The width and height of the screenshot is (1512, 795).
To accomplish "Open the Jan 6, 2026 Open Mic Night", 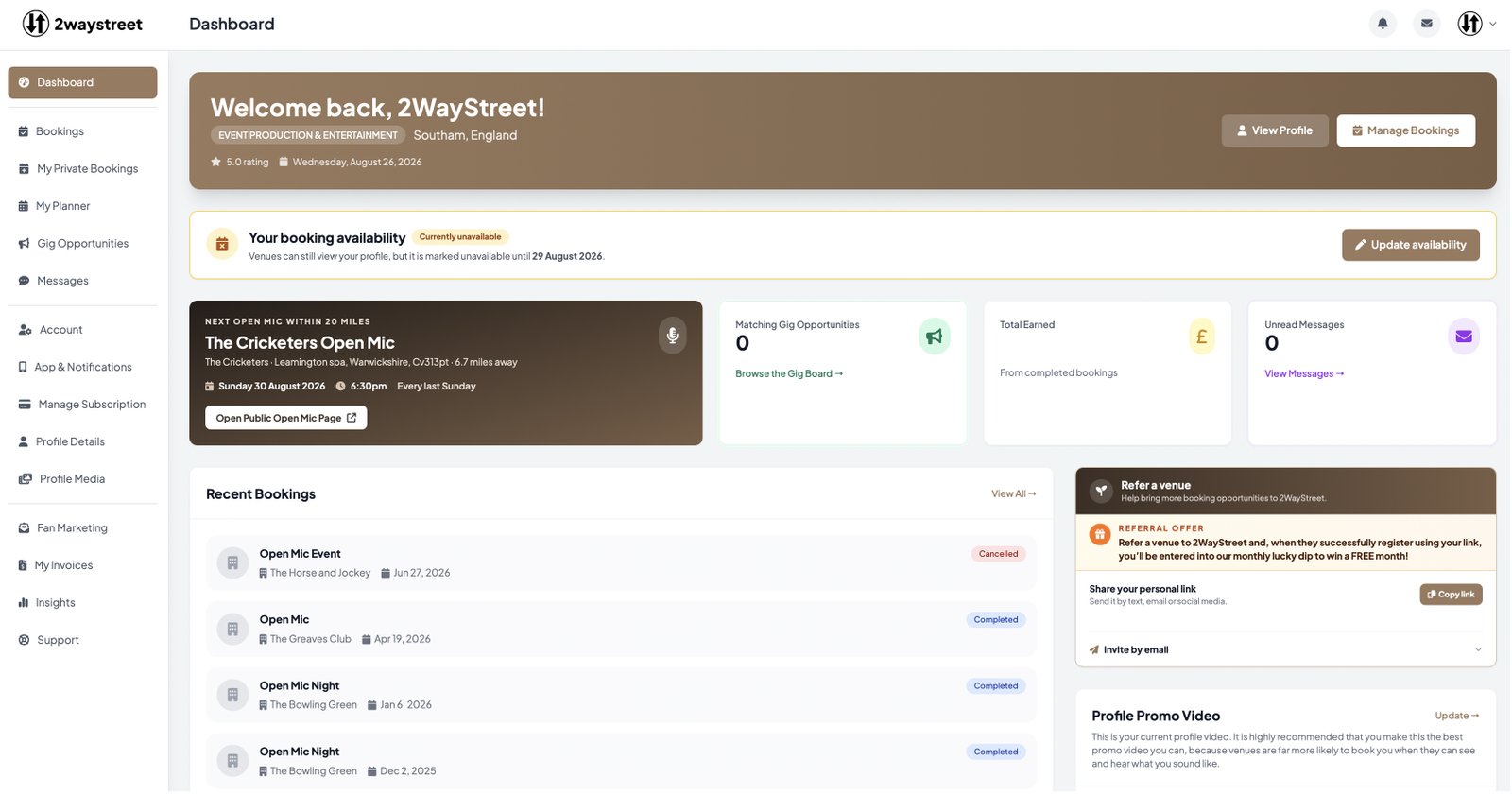I will click(621, 696).
